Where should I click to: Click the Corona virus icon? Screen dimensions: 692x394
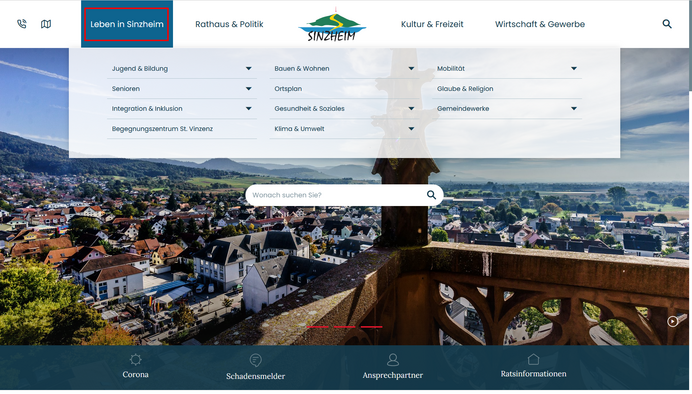(x=135, y=360)
